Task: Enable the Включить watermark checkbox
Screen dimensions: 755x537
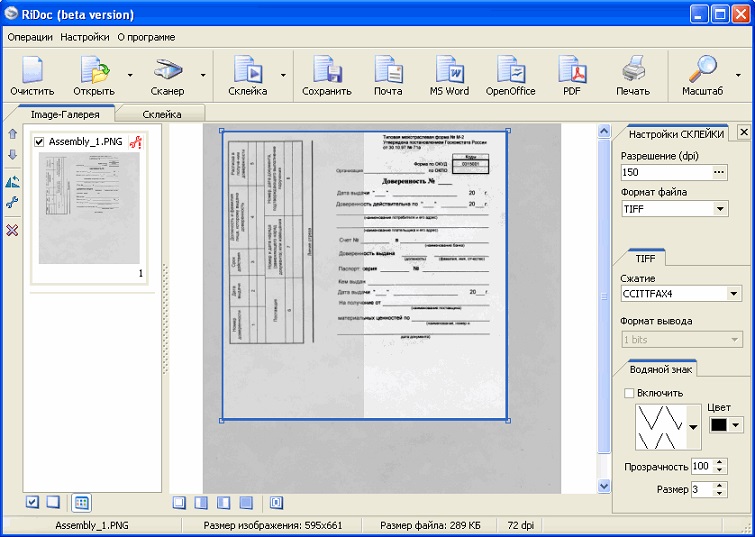Action: click(628, 393)
